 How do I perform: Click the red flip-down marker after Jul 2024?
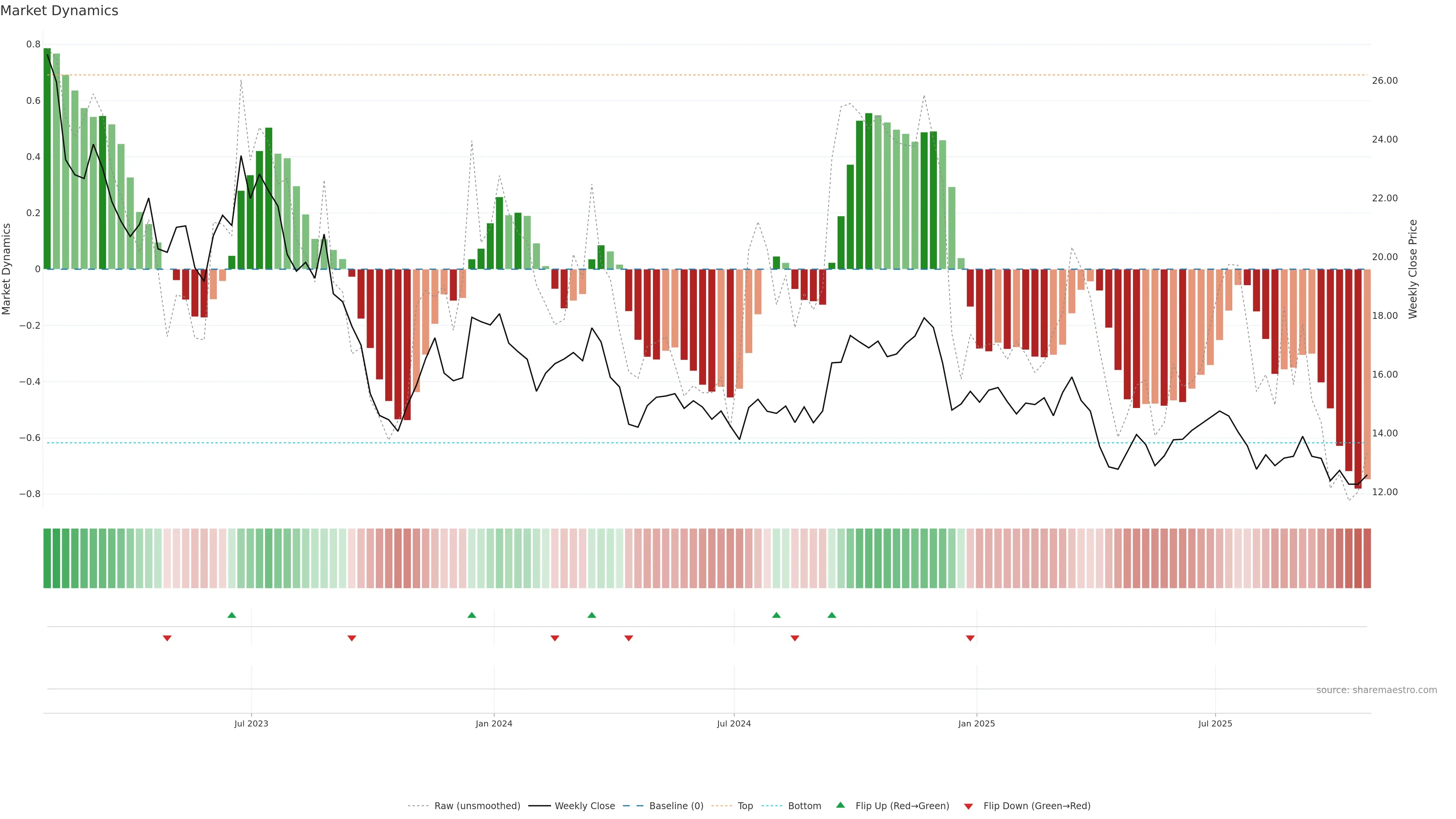point(795,638)
